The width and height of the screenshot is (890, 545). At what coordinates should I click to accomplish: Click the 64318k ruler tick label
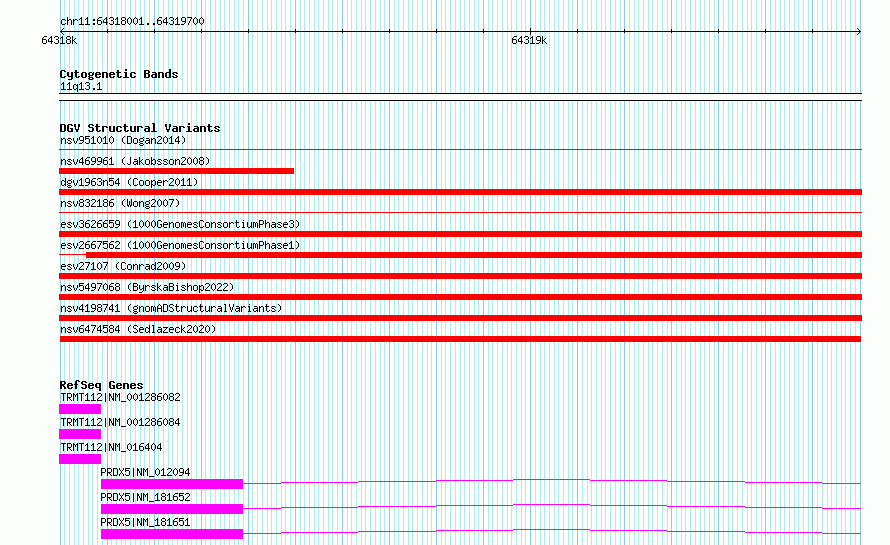coord(59,40)
